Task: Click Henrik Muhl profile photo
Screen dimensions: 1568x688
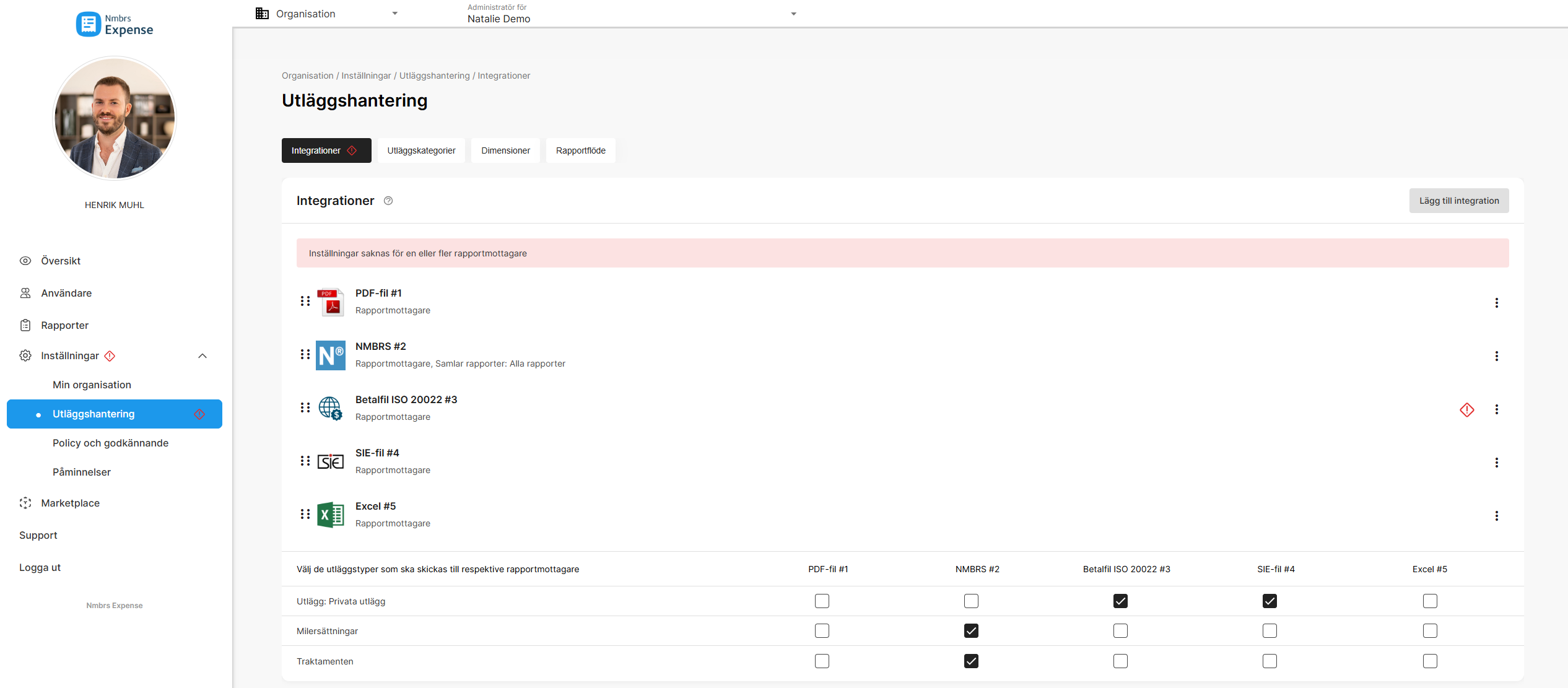Action: click(x=115, y=118)
